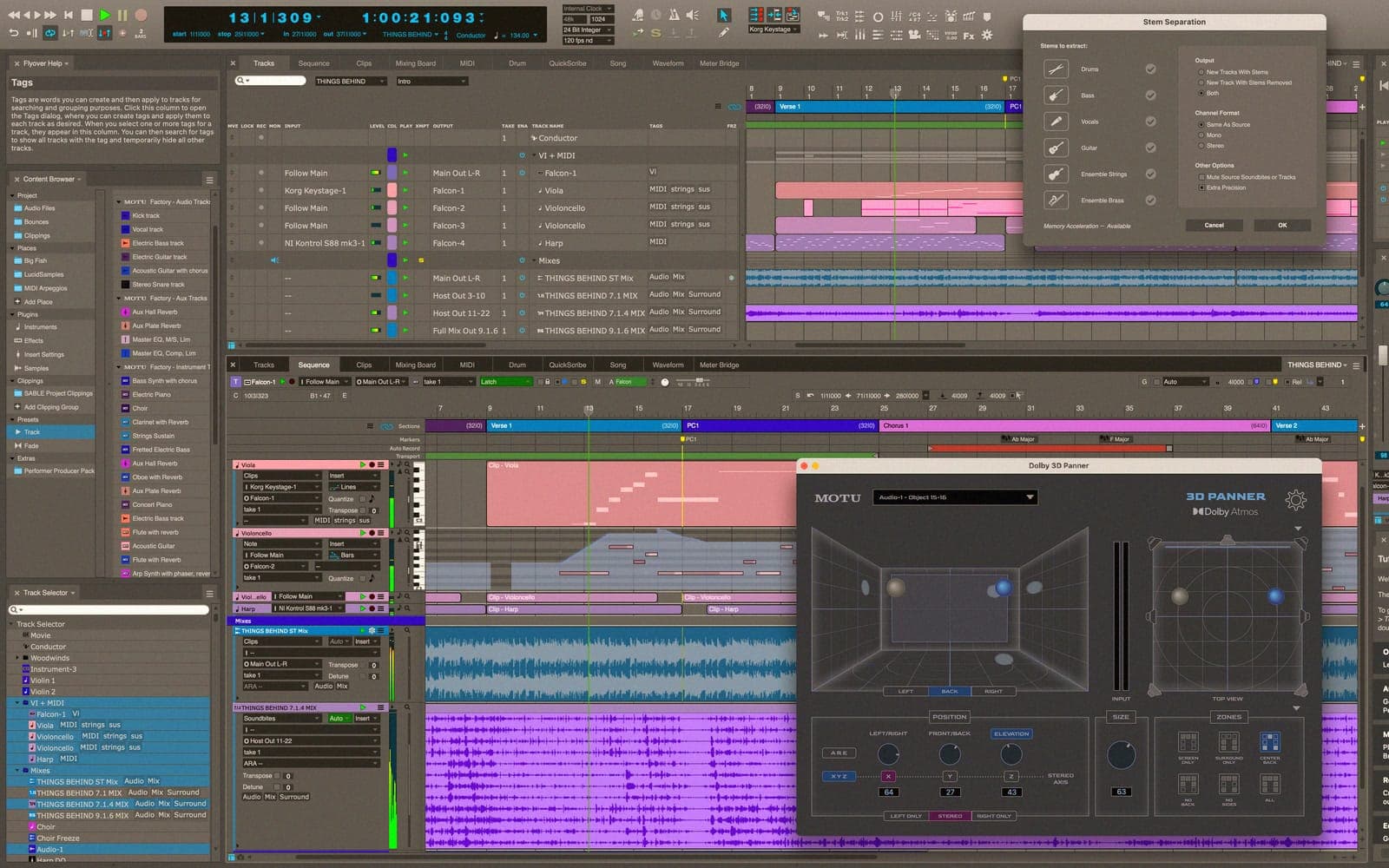Switch to the Mixing Board tab in upper pane
This screenshot has width=1389, height=868.
point(415,63)
